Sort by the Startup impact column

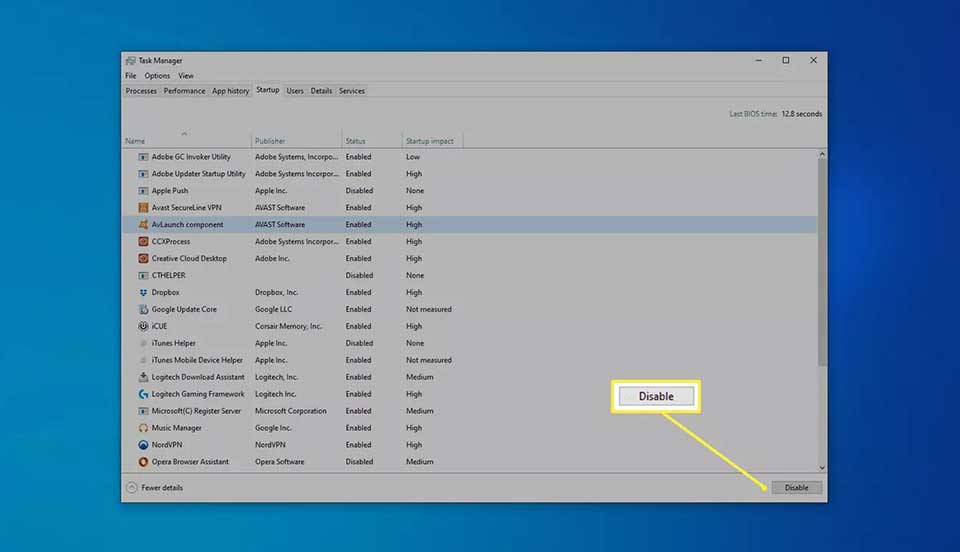tap(430, 141)
